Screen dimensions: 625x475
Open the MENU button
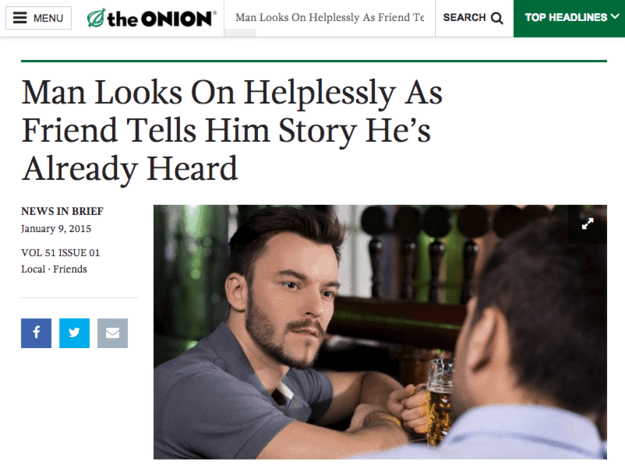point(39,18)
